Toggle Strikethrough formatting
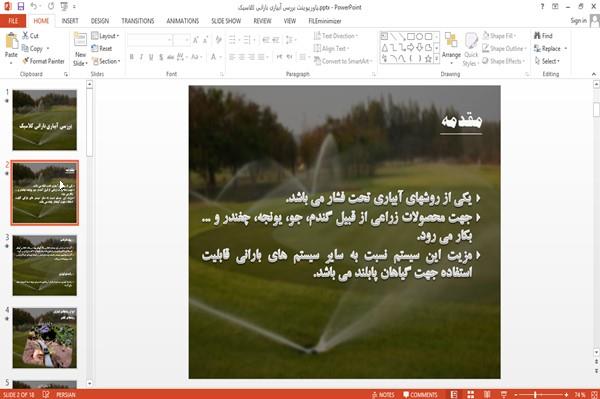 170,57
